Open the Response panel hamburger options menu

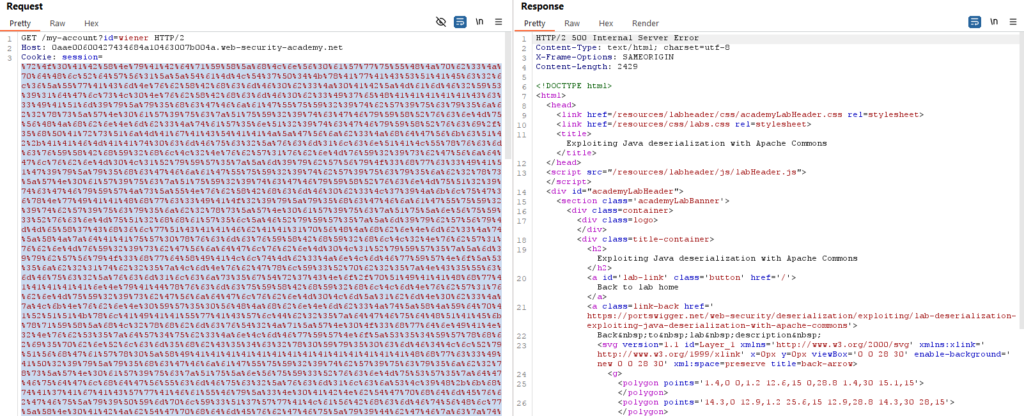tap(1013, 22)
